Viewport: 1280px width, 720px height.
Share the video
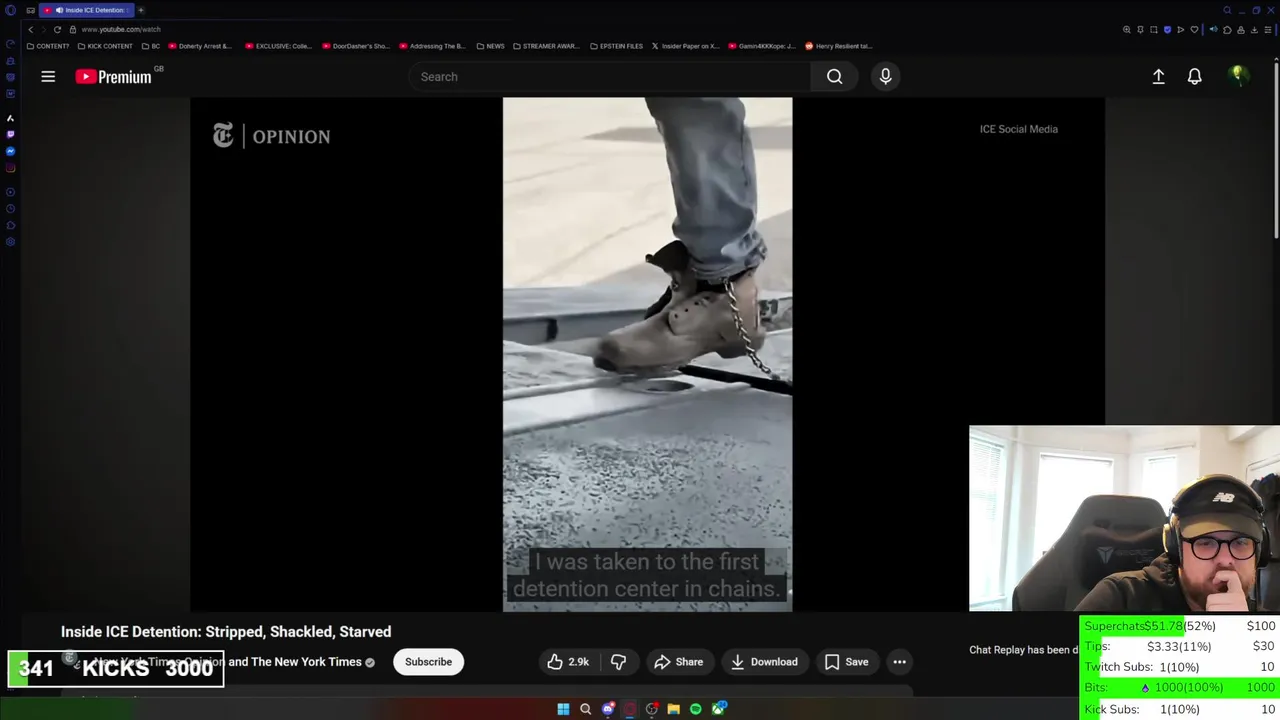[x=678, y=662]
